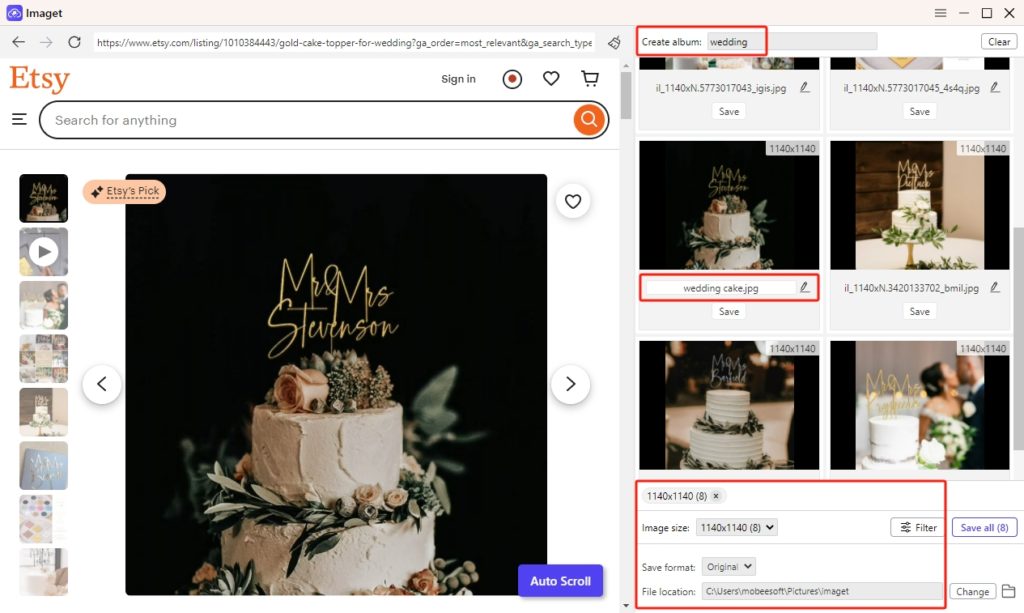Play the cake video thumbnail in the sidebar
Image resolution: width=1024 pixels, height=613 pixels.
pyautogui.click(x=43, y=251)
